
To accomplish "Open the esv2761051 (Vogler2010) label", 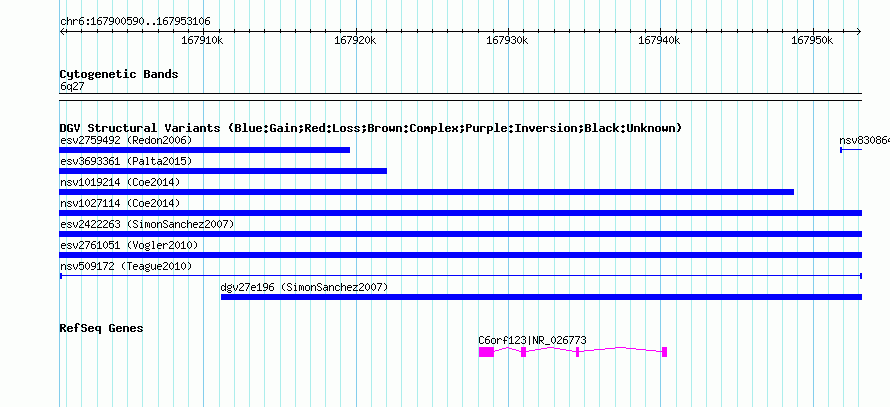I will click(x=129, y=245).
